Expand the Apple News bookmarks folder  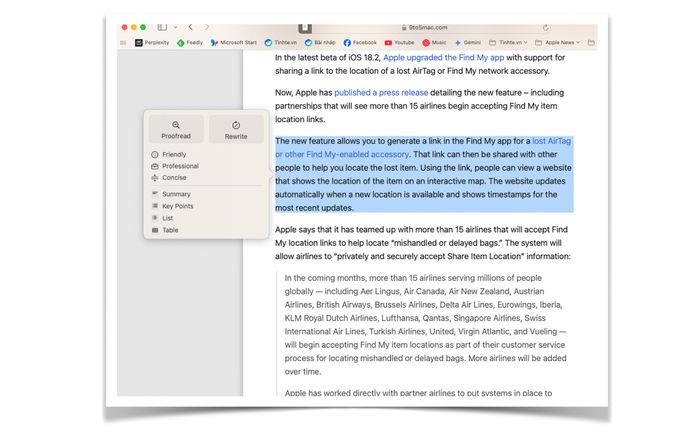tap(558, 43)
